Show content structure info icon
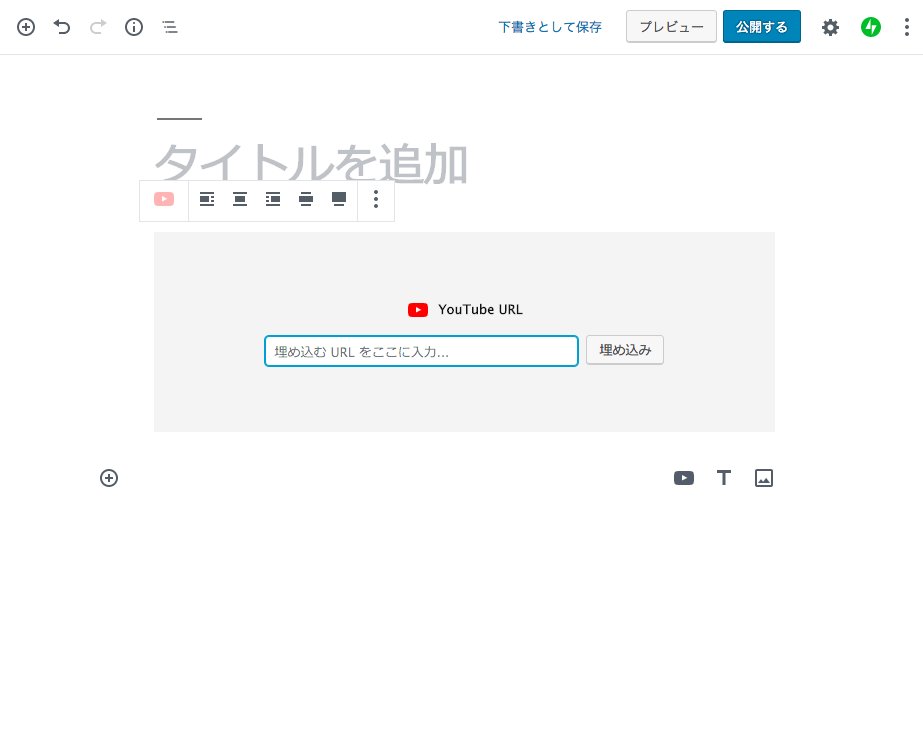Screen dimensions: 923x755 click(134, 27)
